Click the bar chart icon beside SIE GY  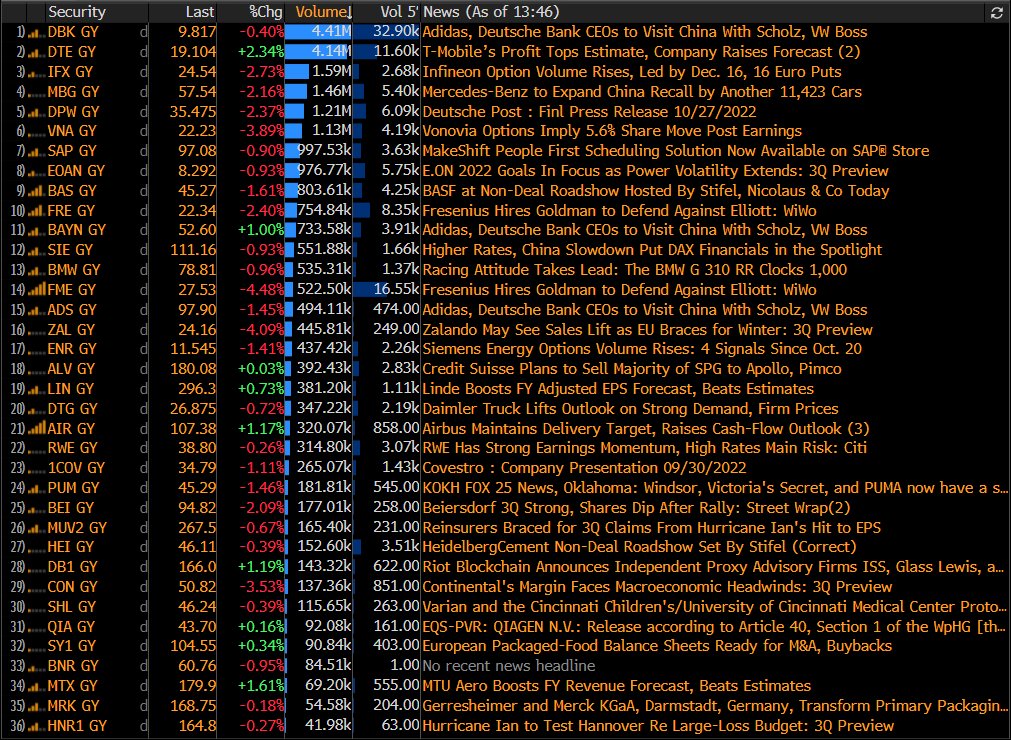[36, 250]
